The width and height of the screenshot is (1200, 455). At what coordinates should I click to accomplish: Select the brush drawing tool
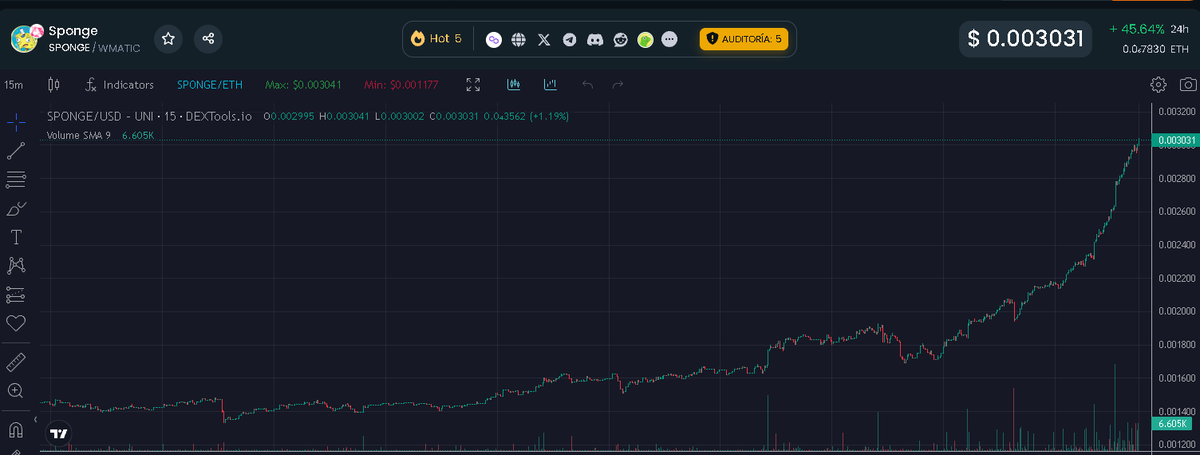pos(16,208)
